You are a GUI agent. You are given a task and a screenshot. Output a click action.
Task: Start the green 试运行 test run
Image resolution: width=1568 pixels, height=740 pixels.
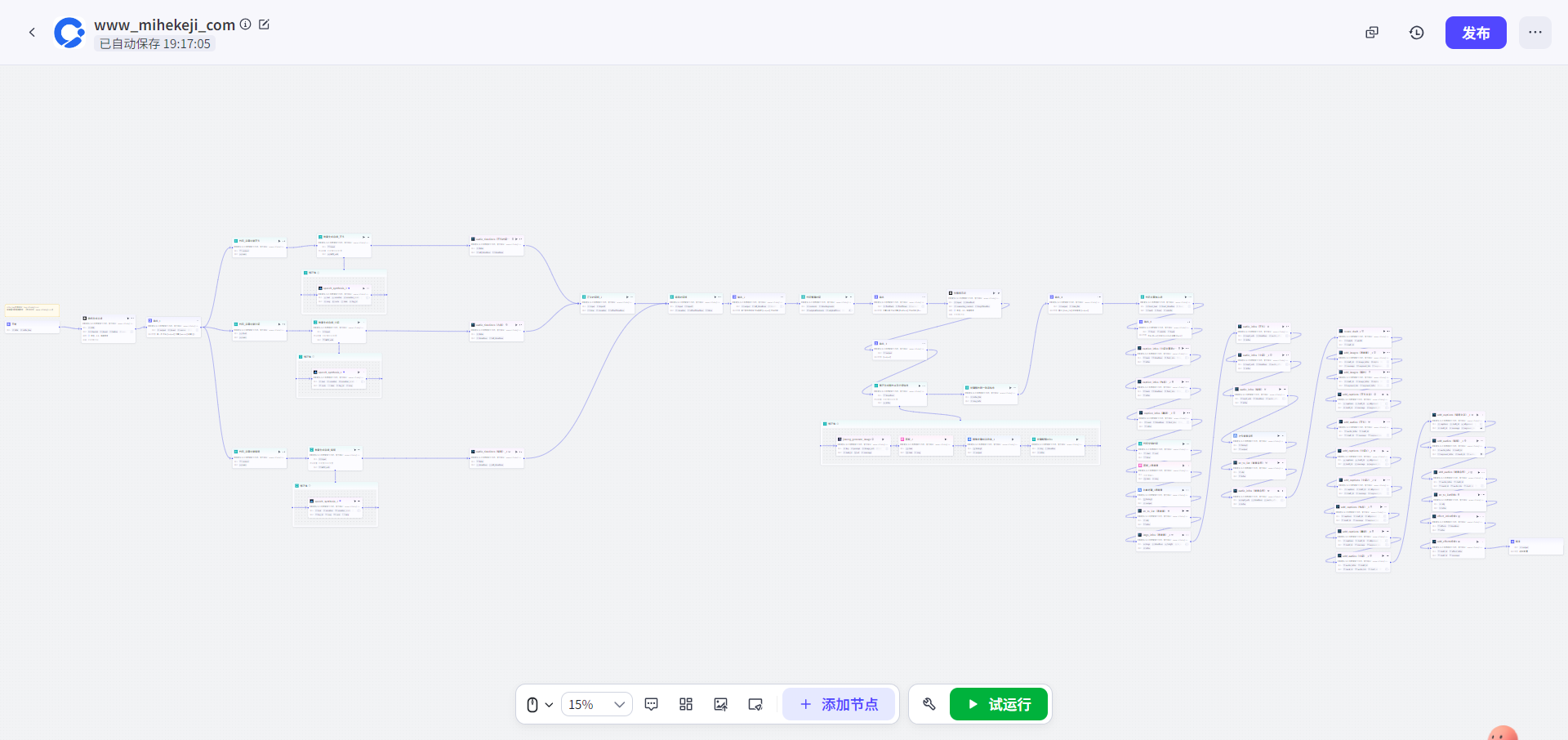[x=998, y=704]
